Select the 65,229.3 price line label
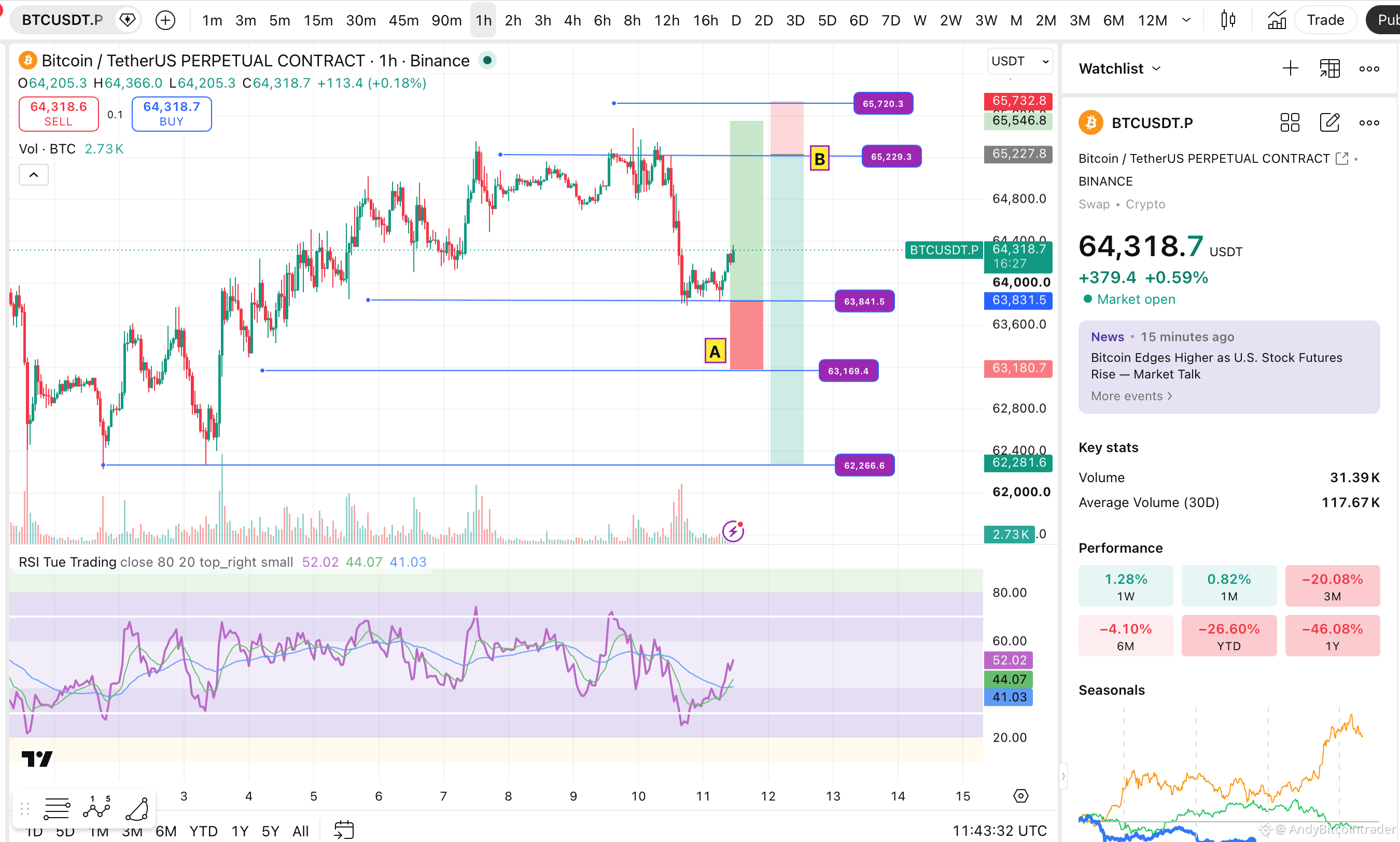 tap(892, 156)
